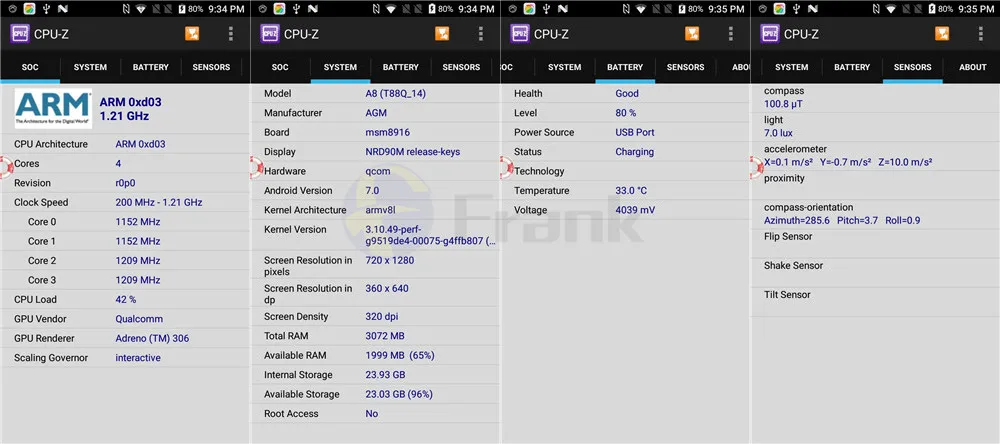Tap Wi-Fi status icon on the SoC screen

[x=141, y=9]
